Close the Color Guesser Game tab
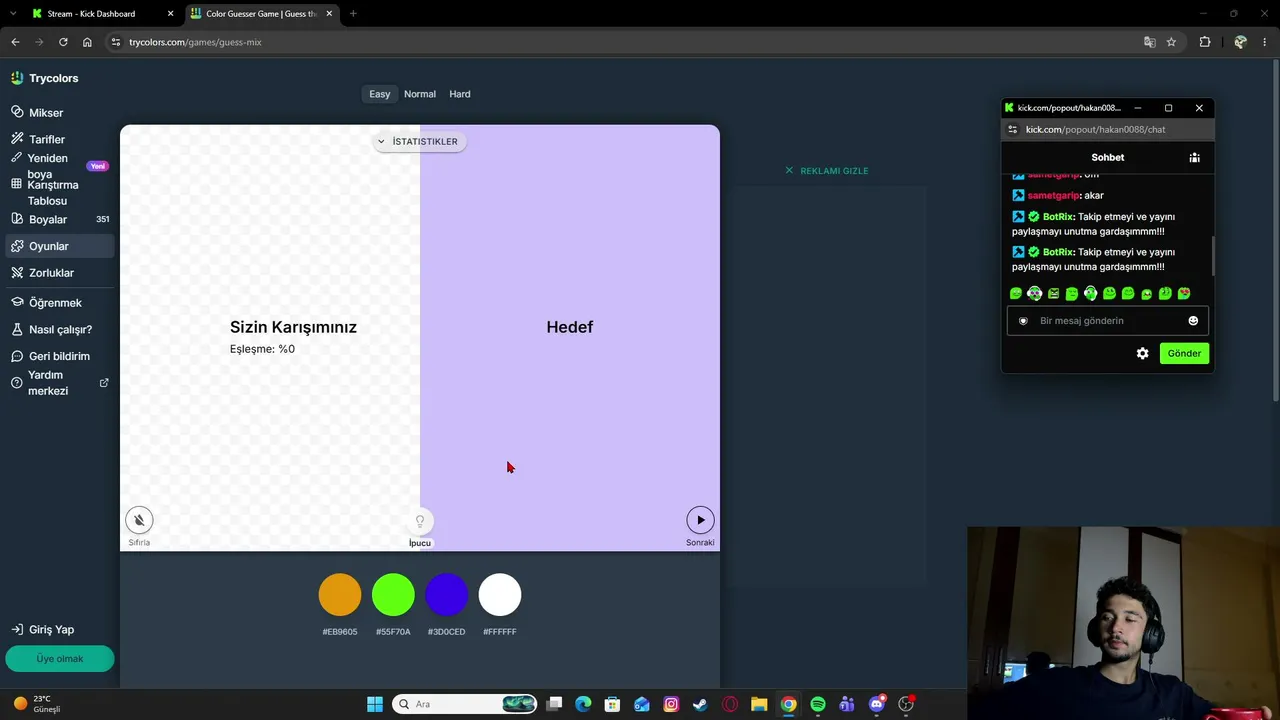Screen dimensions: 1280x720 pos(329,14)
